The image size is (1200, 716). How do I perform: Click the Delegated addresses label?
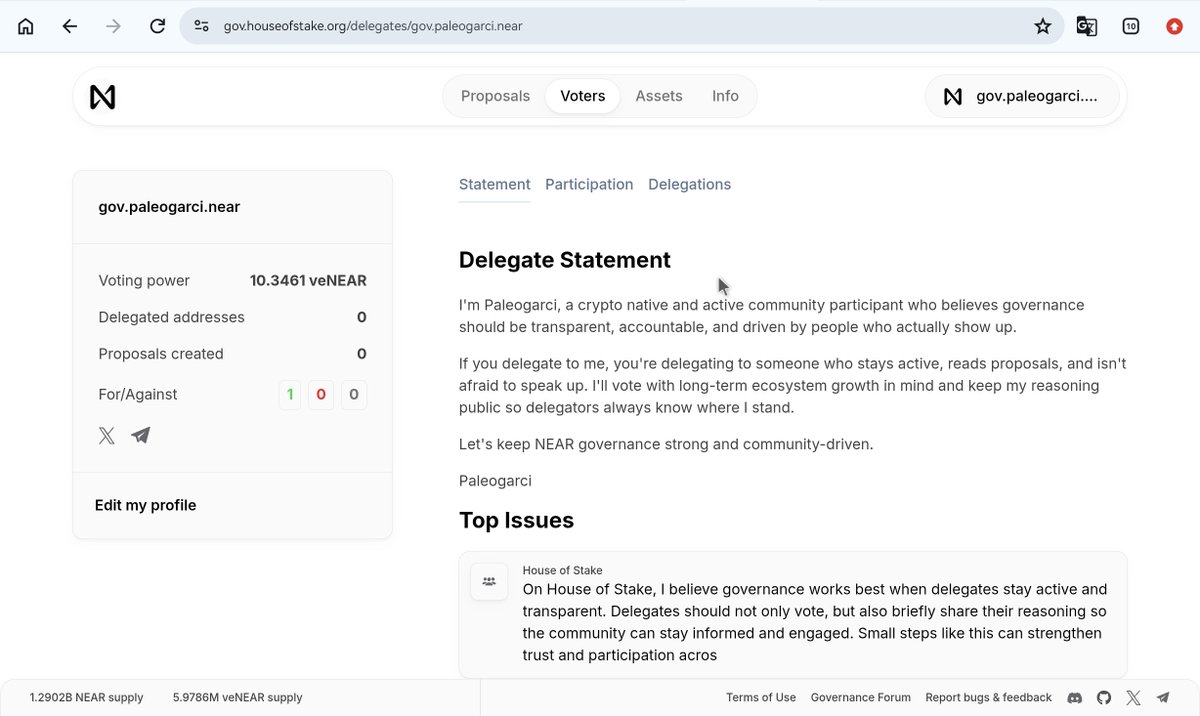(171, 317)
